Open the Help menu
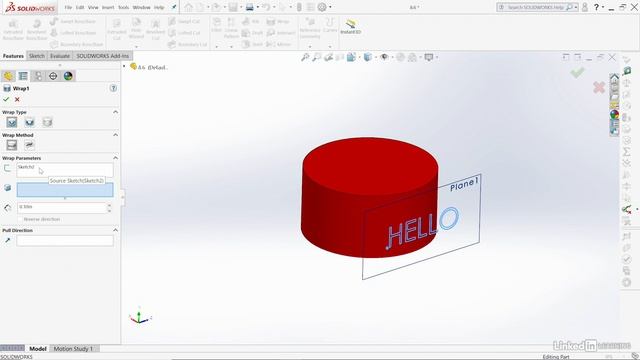Viewport: 640px width, 360px height. click(159, 7)
